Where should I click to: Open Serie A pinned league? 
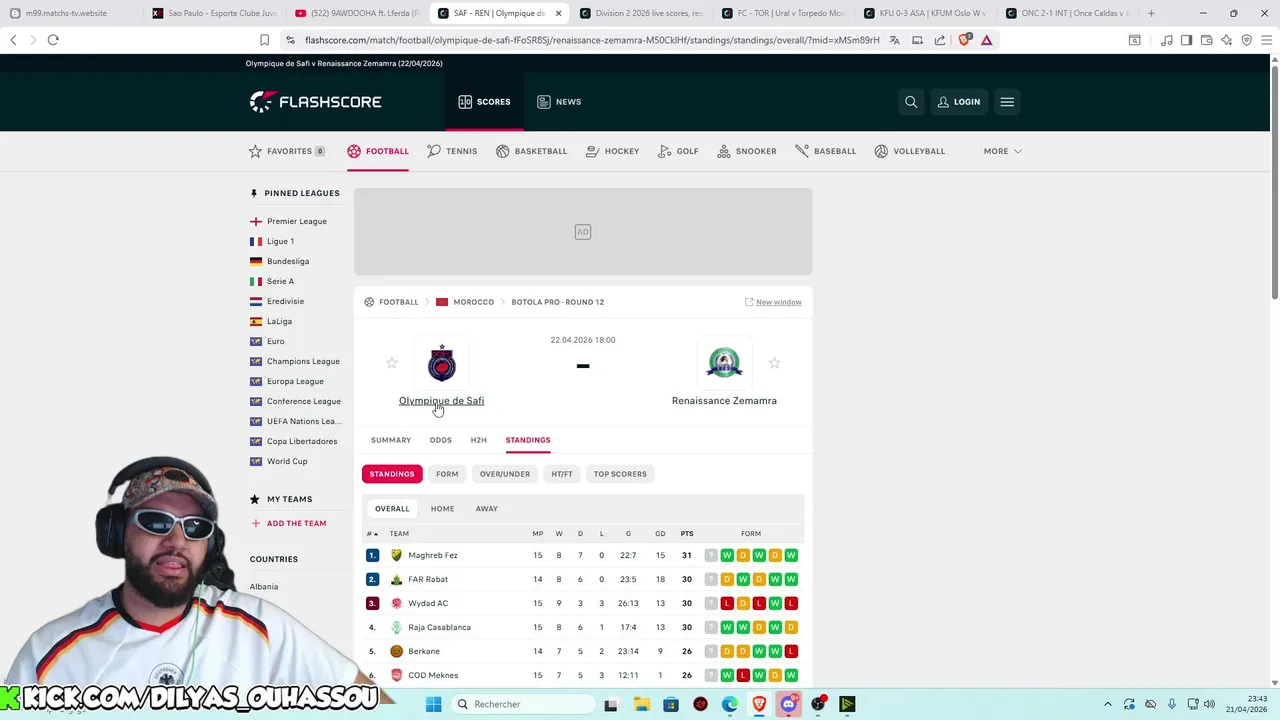pyautogui.click(x=280, y=281)
